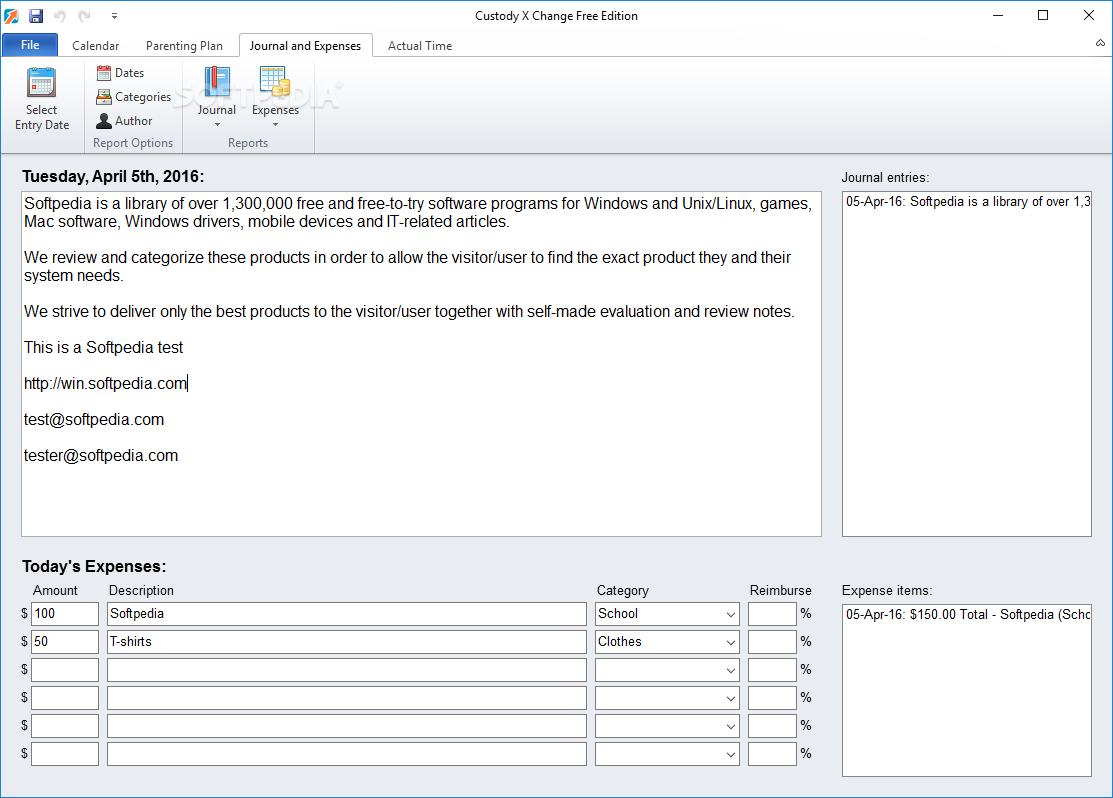Click the third row's empty amount field
The width and height of the screenshot is (1113, 798).
tap(65, 669)
